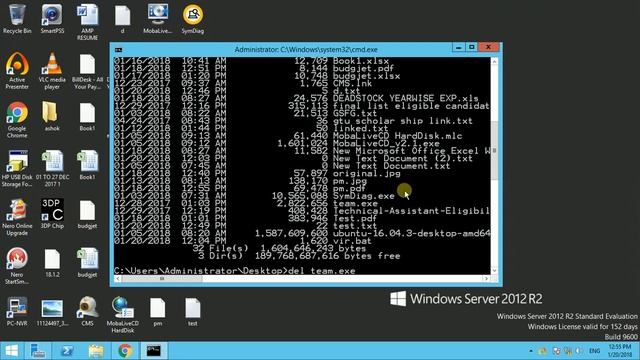Open the cmd window system menu icon
640x360 pixels.
click(118, 49)
